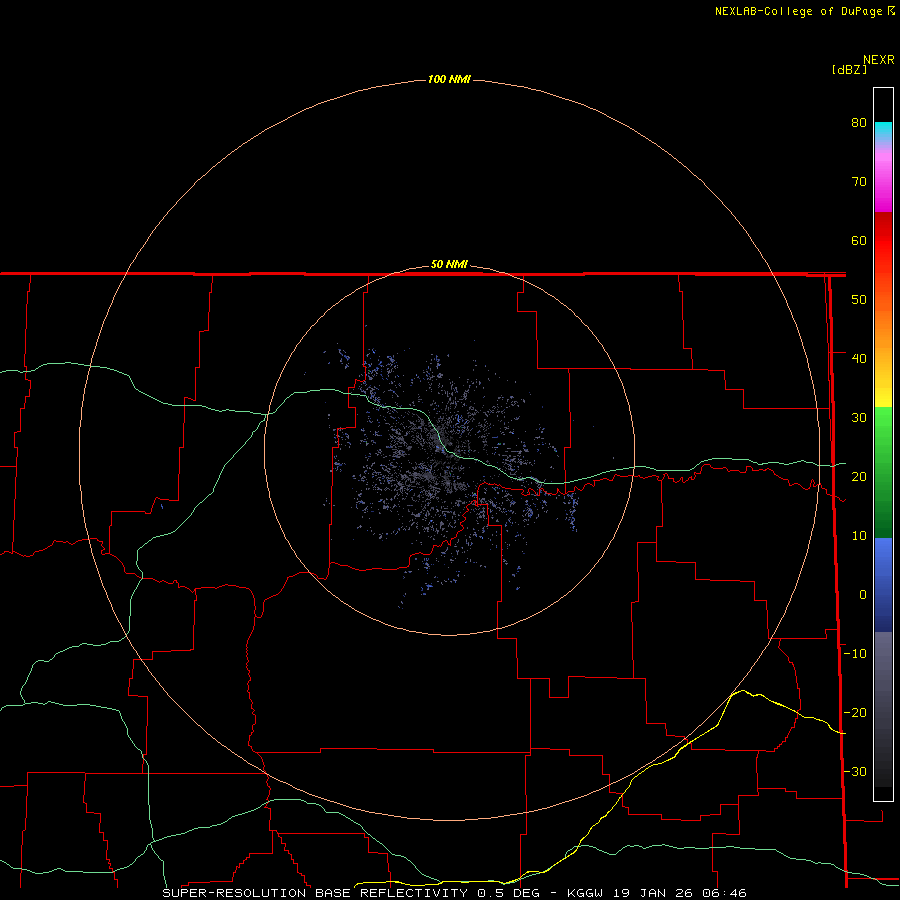Image resolution: width=900 pixels, height=900 pixels.
Task: Click the KGGW station identifier in the caption
Action: tap(585, 893)
